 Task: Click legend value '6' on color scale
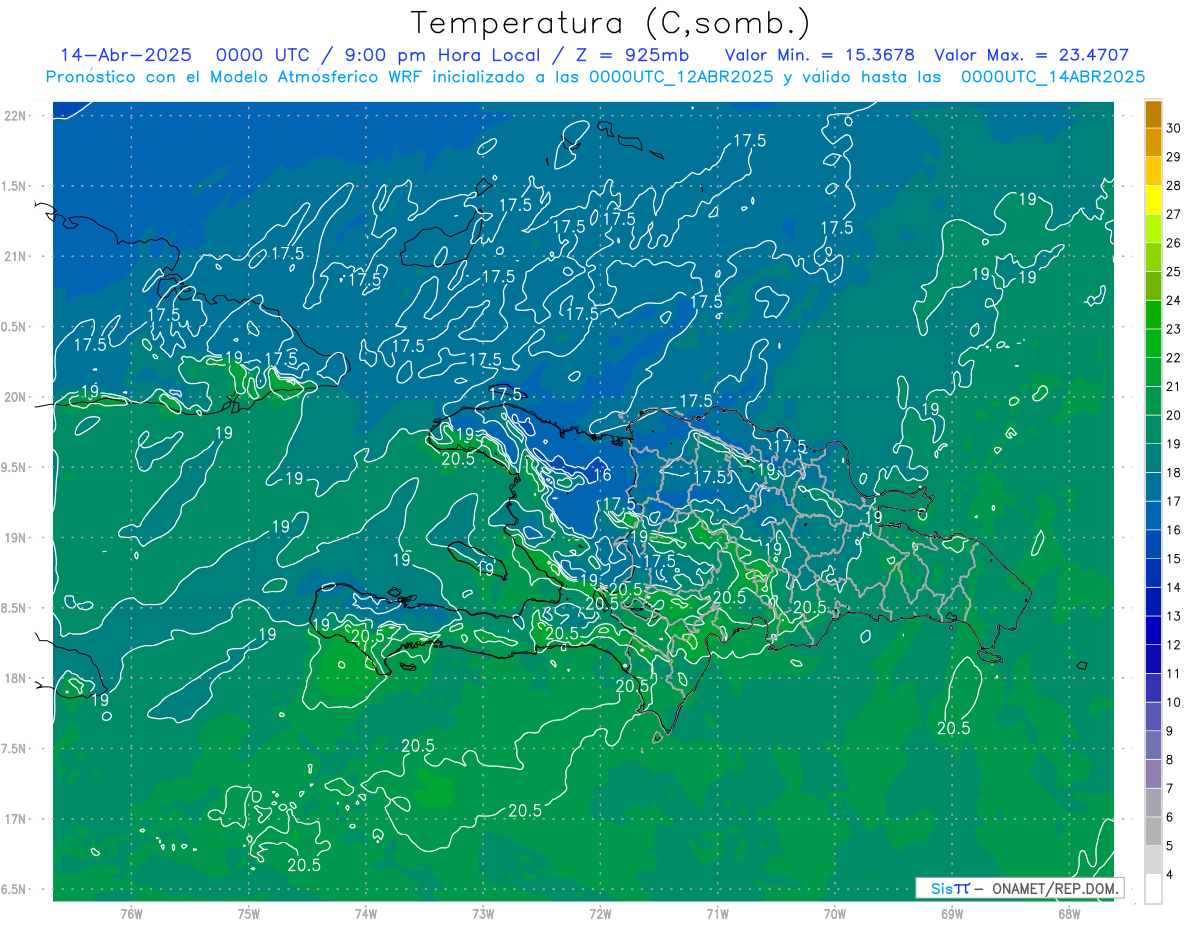[1171, 818]
